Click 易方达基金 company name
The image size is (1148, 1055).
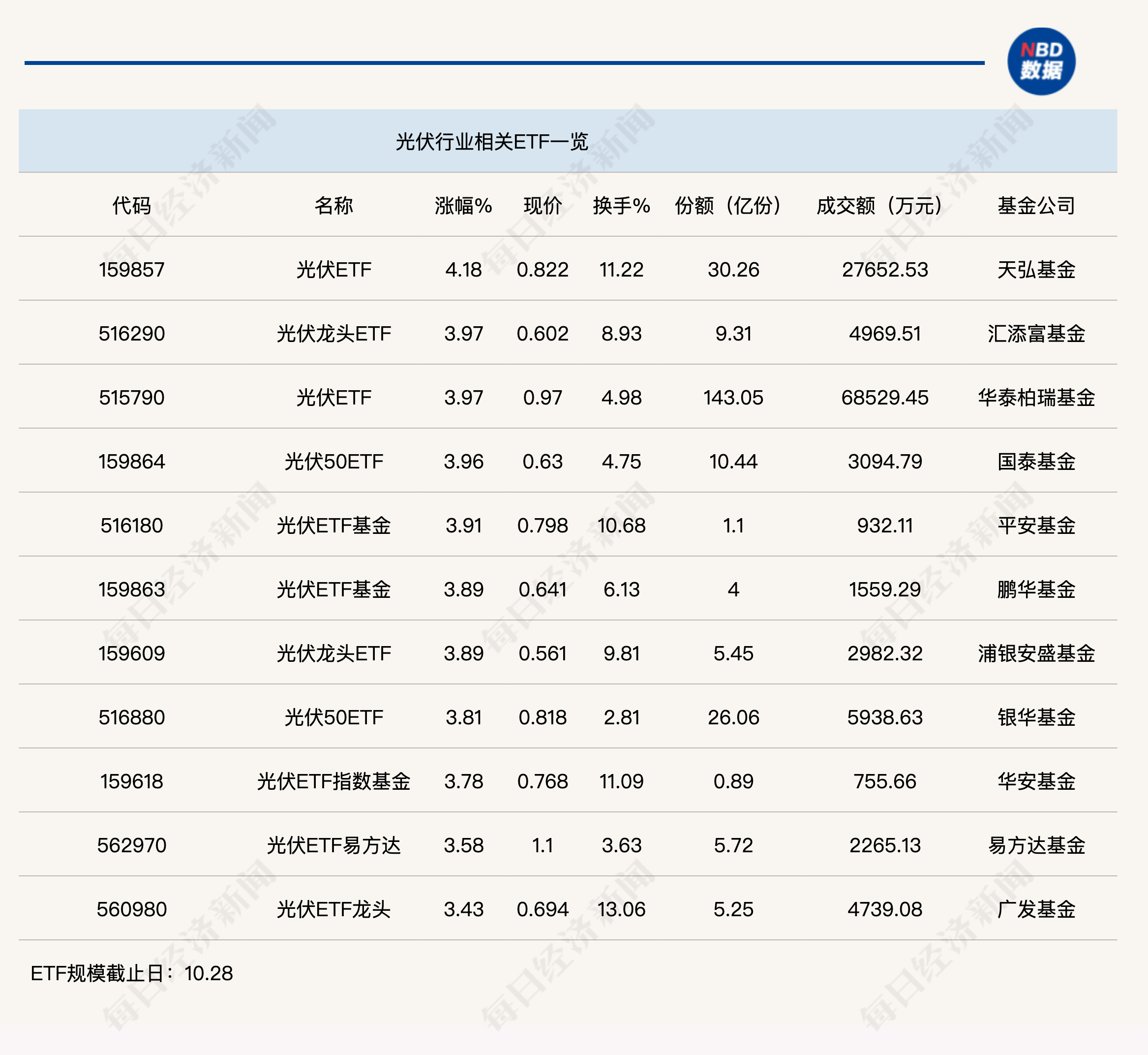coord(1036,845)
